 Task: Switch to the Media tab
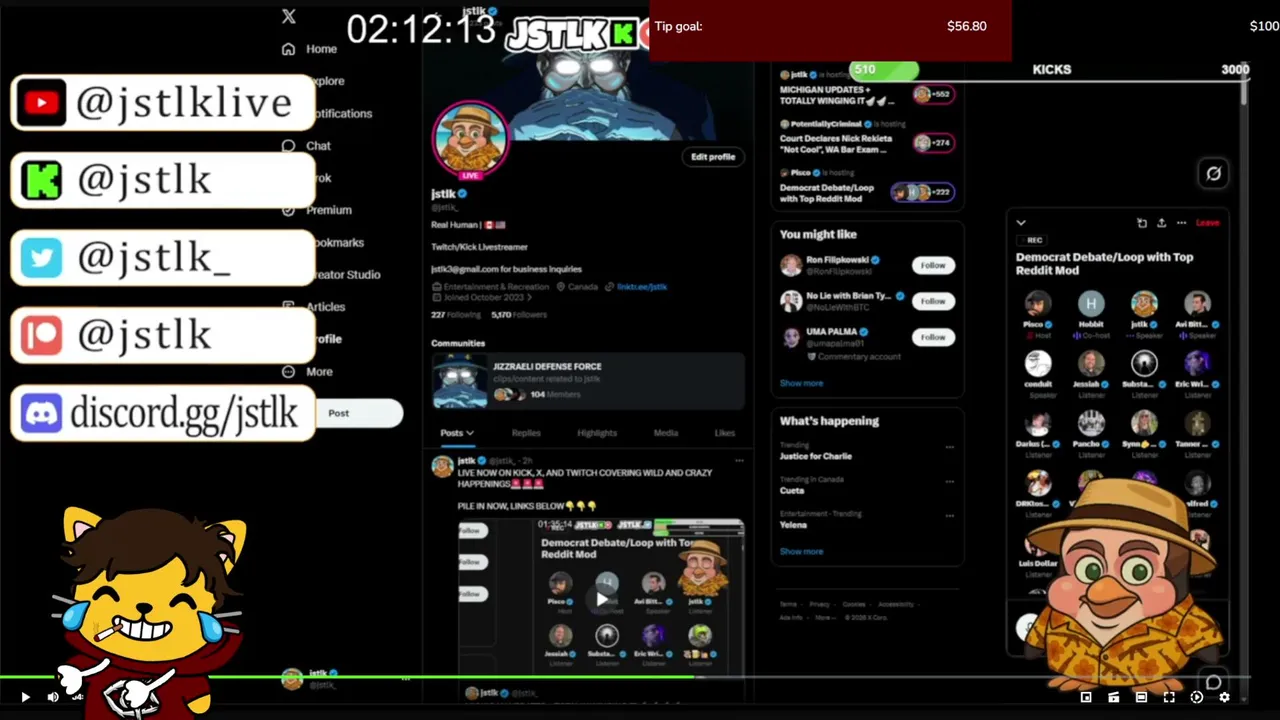click(x=666, y=433)
